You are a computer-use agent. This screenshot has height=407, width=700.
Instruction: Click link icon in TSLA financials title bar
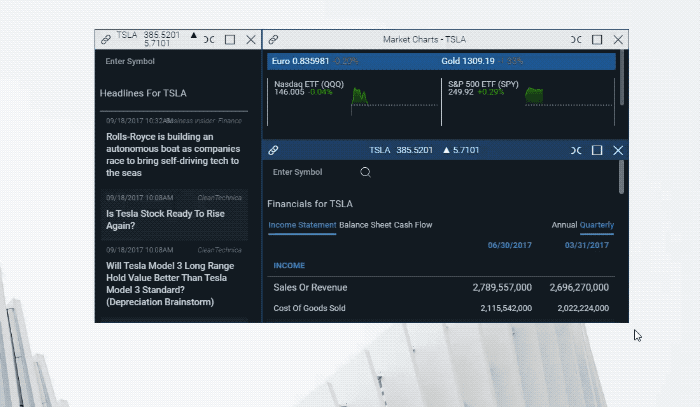(273, 150)
